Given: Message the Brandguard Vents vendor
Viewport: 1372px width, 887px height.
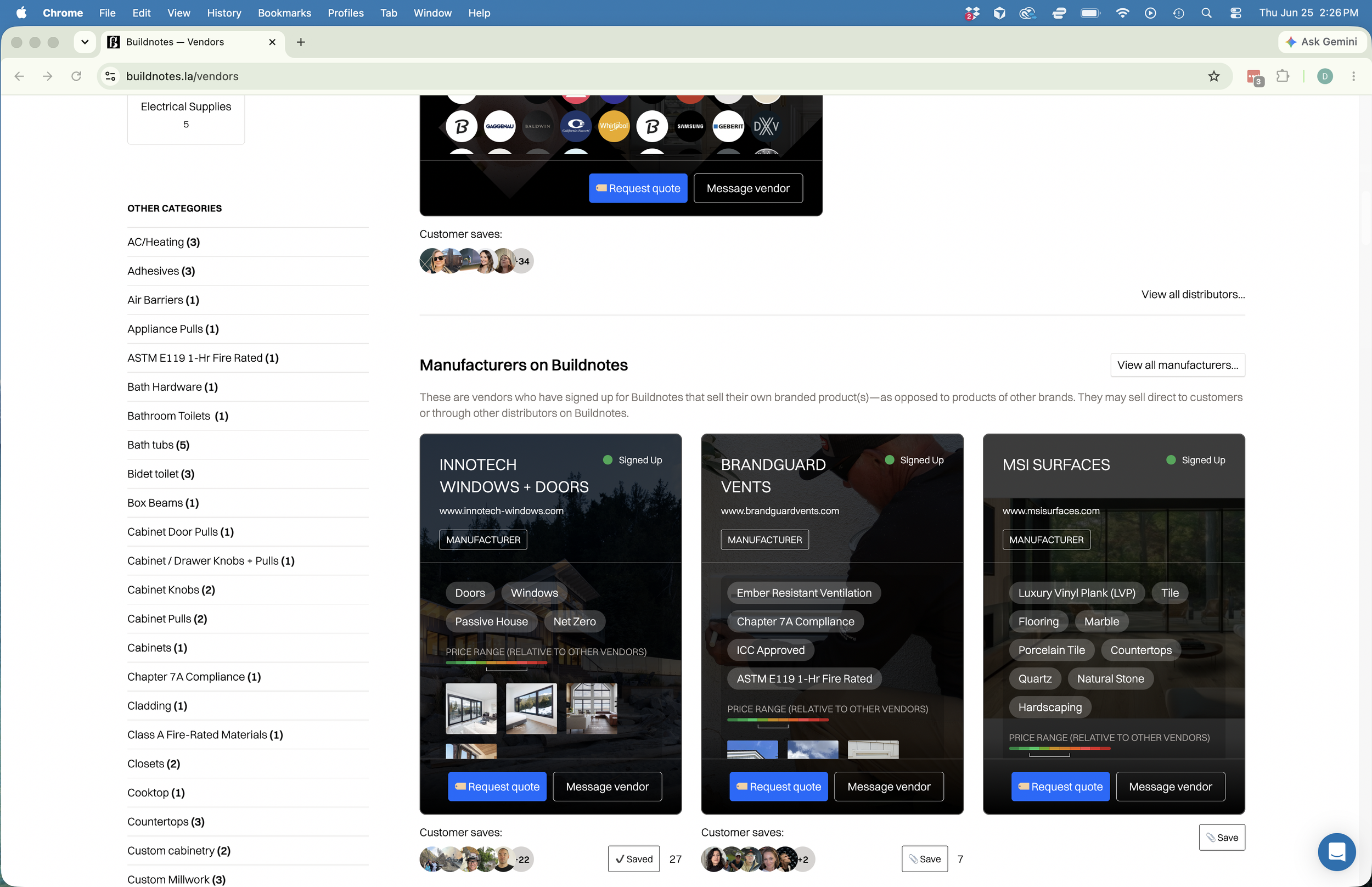Looking at the screenshot, I should click(889, 786).
